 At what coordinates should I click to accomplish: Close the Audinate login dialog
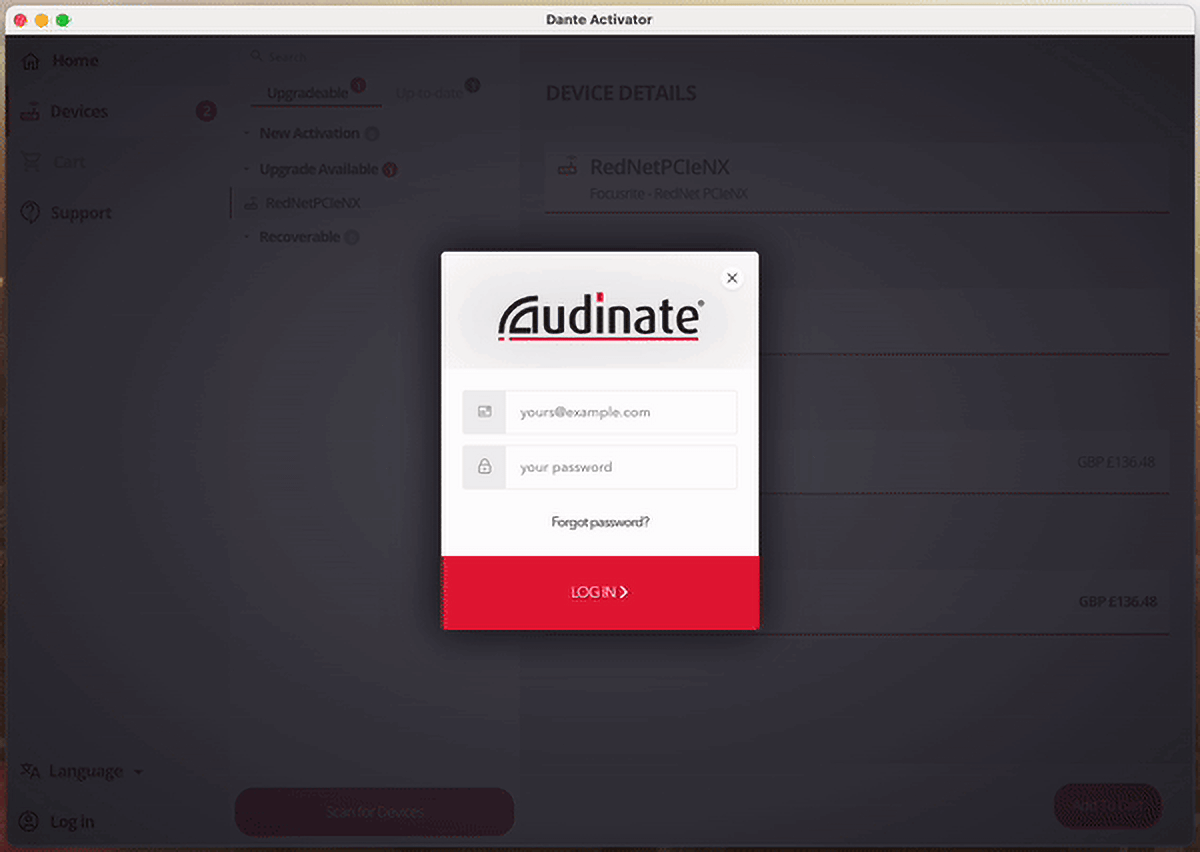[x=732, y=278]
